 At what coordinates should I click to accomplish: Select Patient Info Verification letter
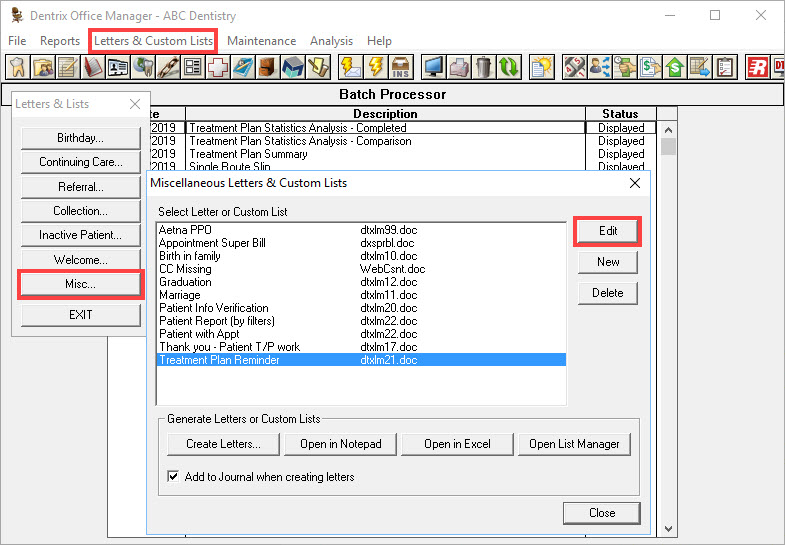click(x=361, y=308)
